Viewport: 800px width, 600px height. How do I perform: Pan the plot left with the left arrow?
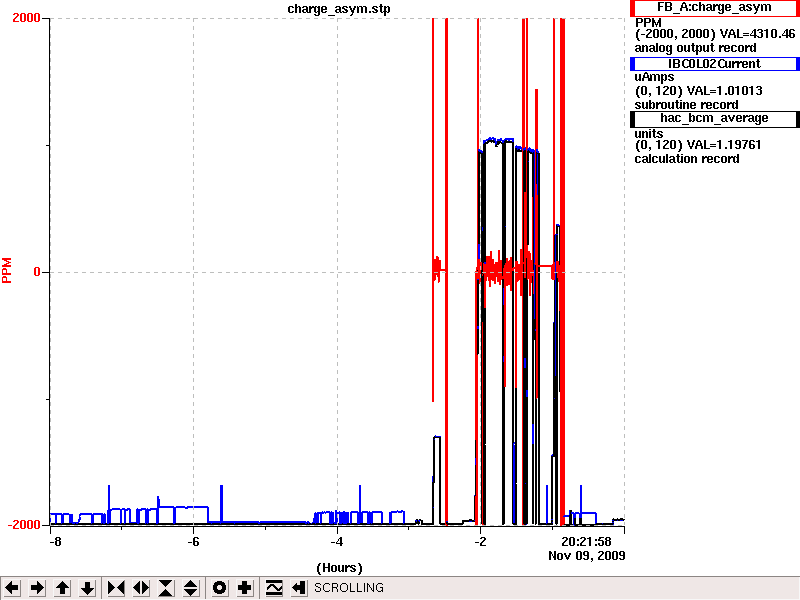point(12,588)
